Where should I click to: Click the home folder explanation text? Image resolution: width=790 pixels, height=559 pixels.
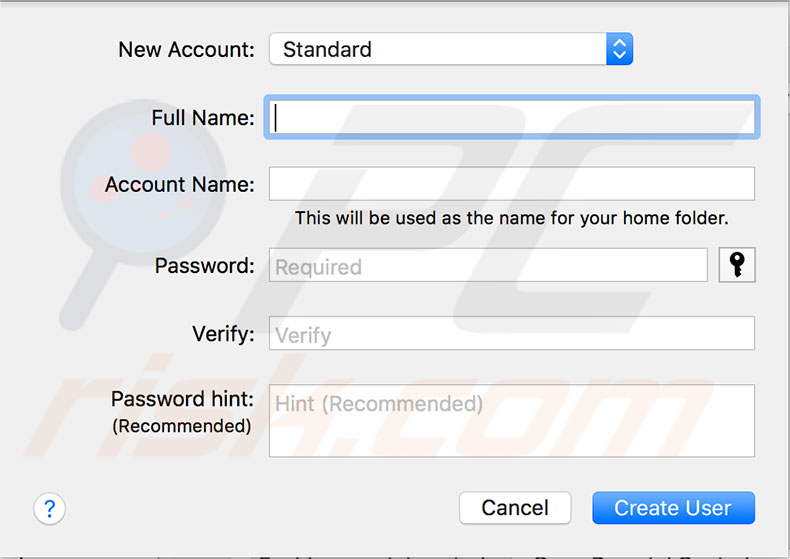511,217
